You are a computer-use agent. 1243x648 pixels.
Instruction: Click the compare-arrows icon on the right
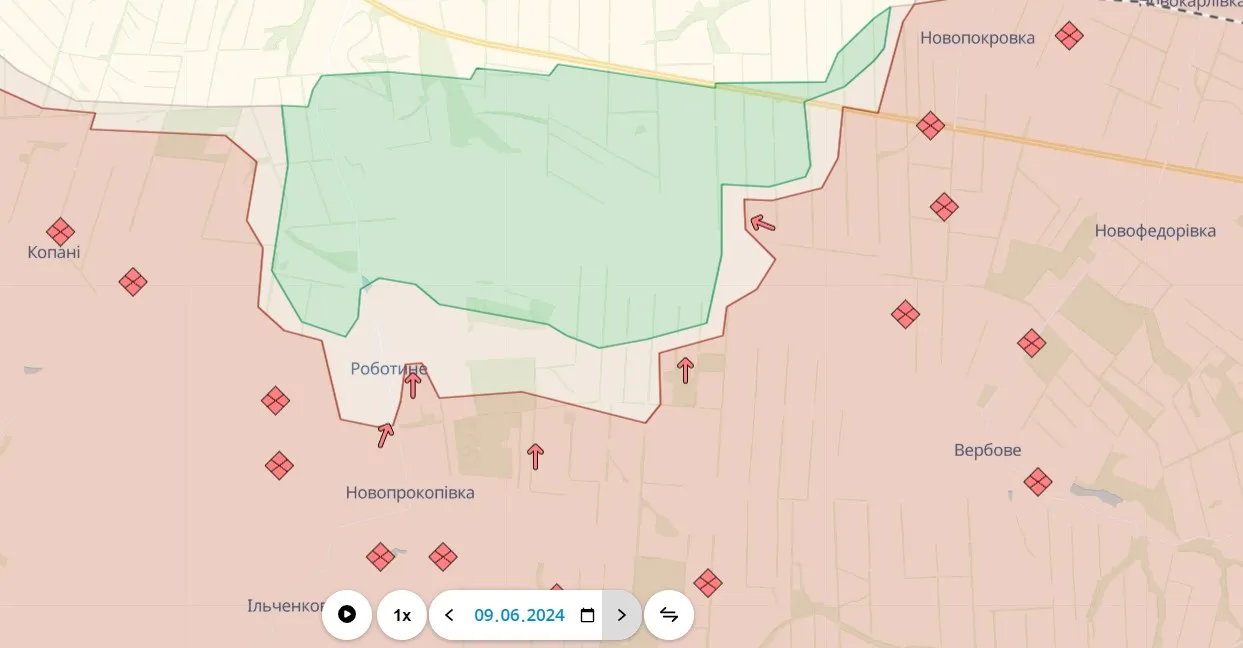tap(668, 615)
